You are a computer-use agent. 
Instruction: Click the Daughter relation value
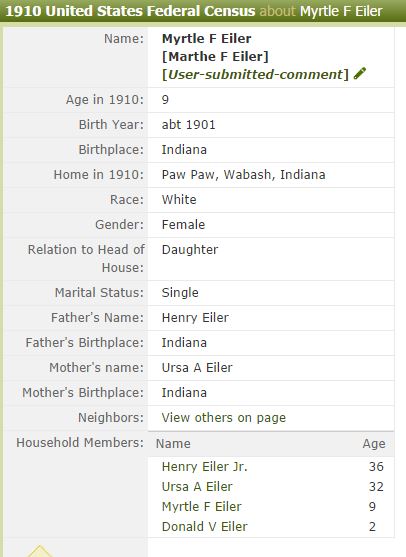click(190, 250)
